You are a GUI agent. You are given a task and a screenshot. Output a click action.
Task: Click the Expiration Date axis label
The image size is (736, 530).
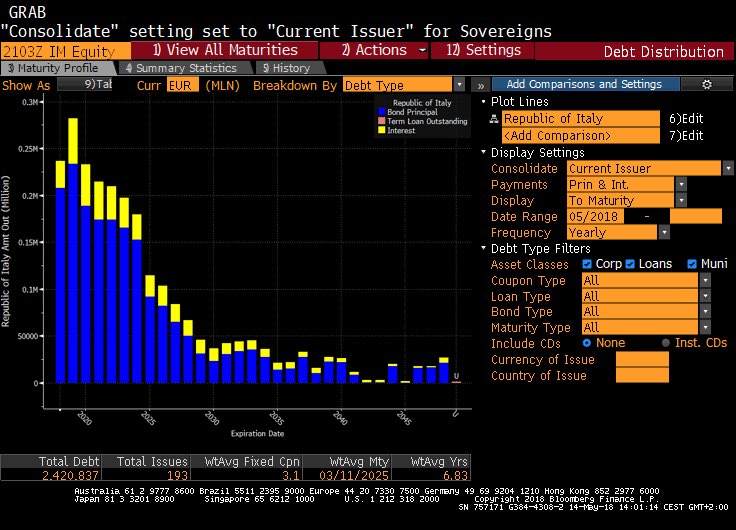click(x=257, y=434)
